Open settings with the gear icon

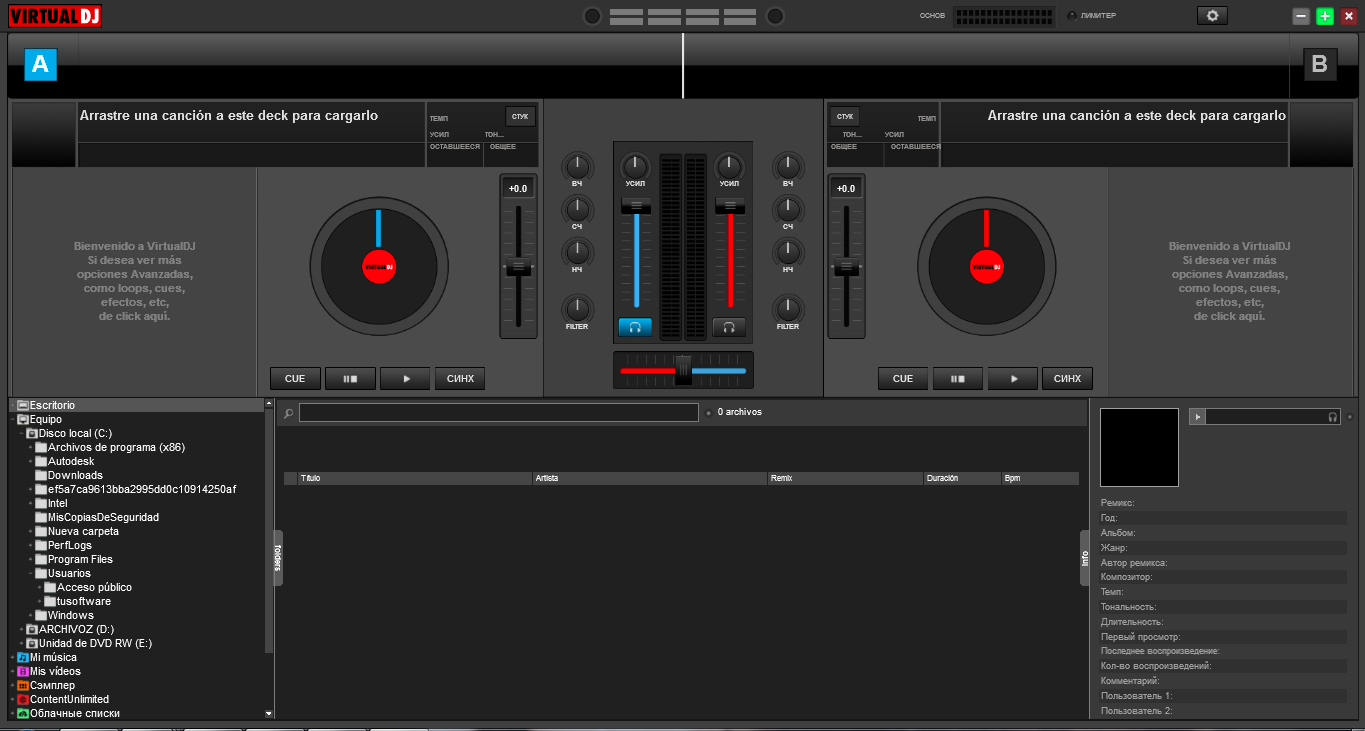point(1212,15)
